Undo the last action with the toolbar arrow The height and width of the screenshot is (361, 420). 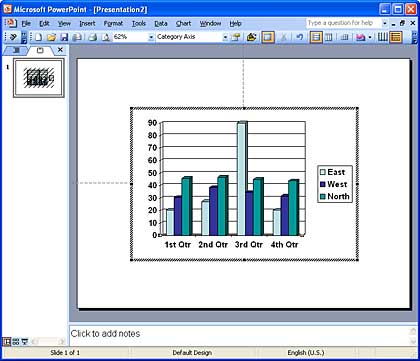pos(299,37)
